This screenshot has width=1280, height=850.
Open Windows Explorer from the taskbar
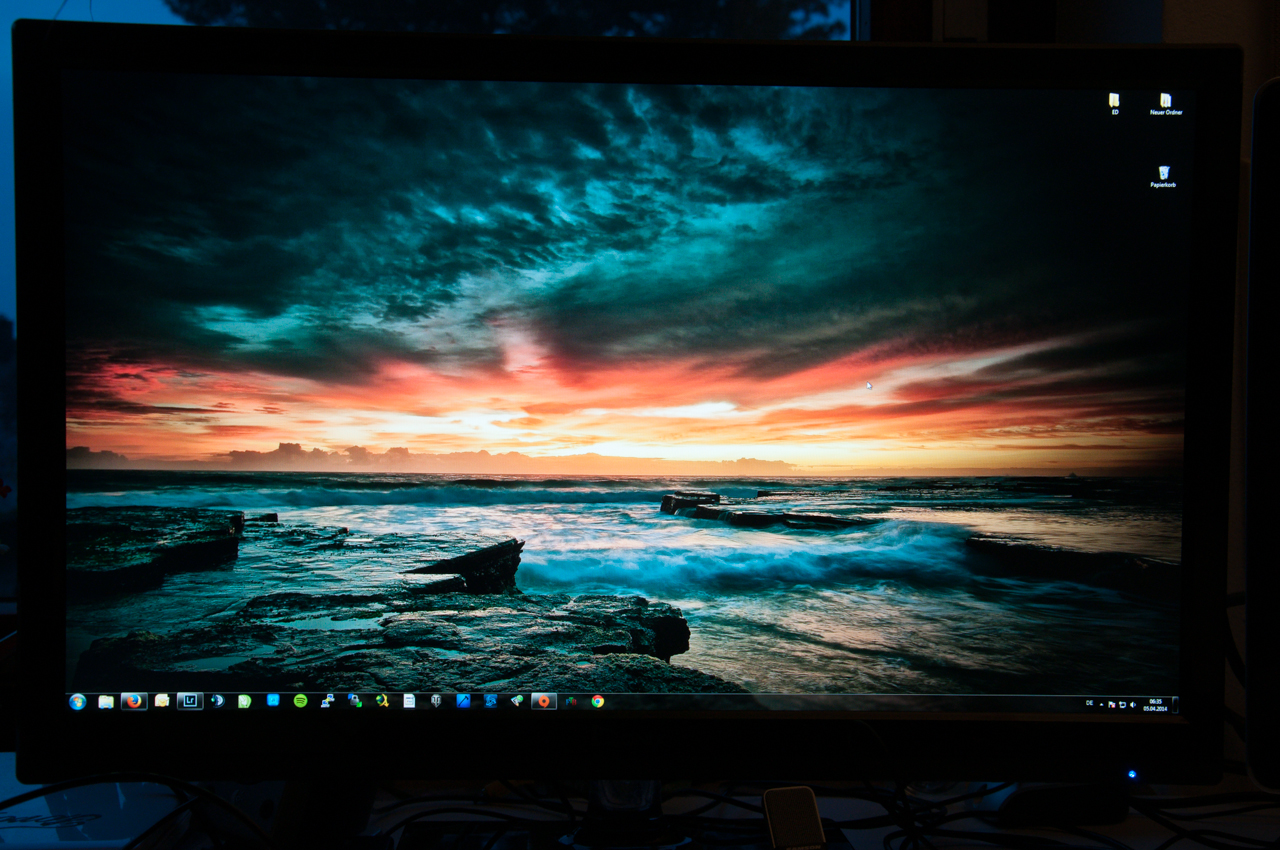106,702
